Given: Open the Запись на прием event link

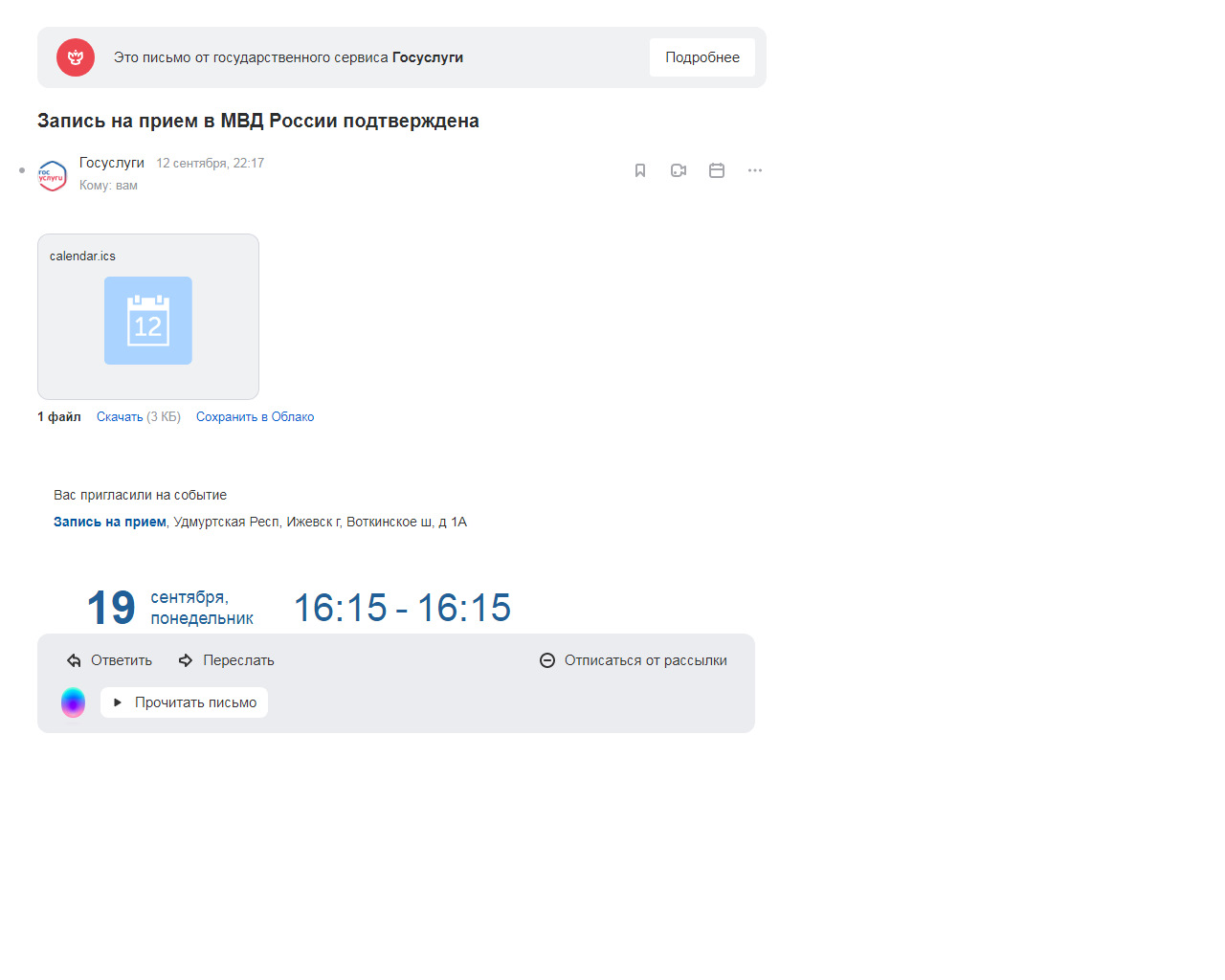Looking at the screenshot, I should [110, 522].
